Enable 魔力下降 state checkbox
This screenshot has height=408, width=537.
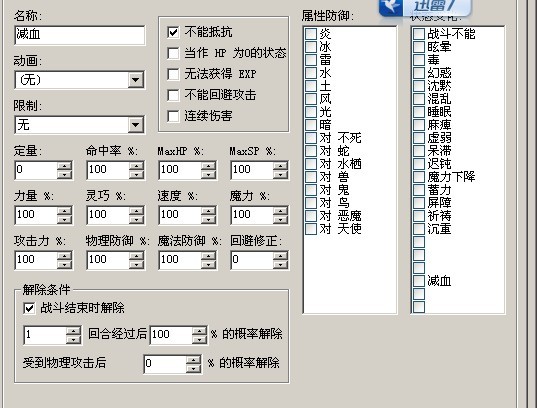[x=419, y=177]
